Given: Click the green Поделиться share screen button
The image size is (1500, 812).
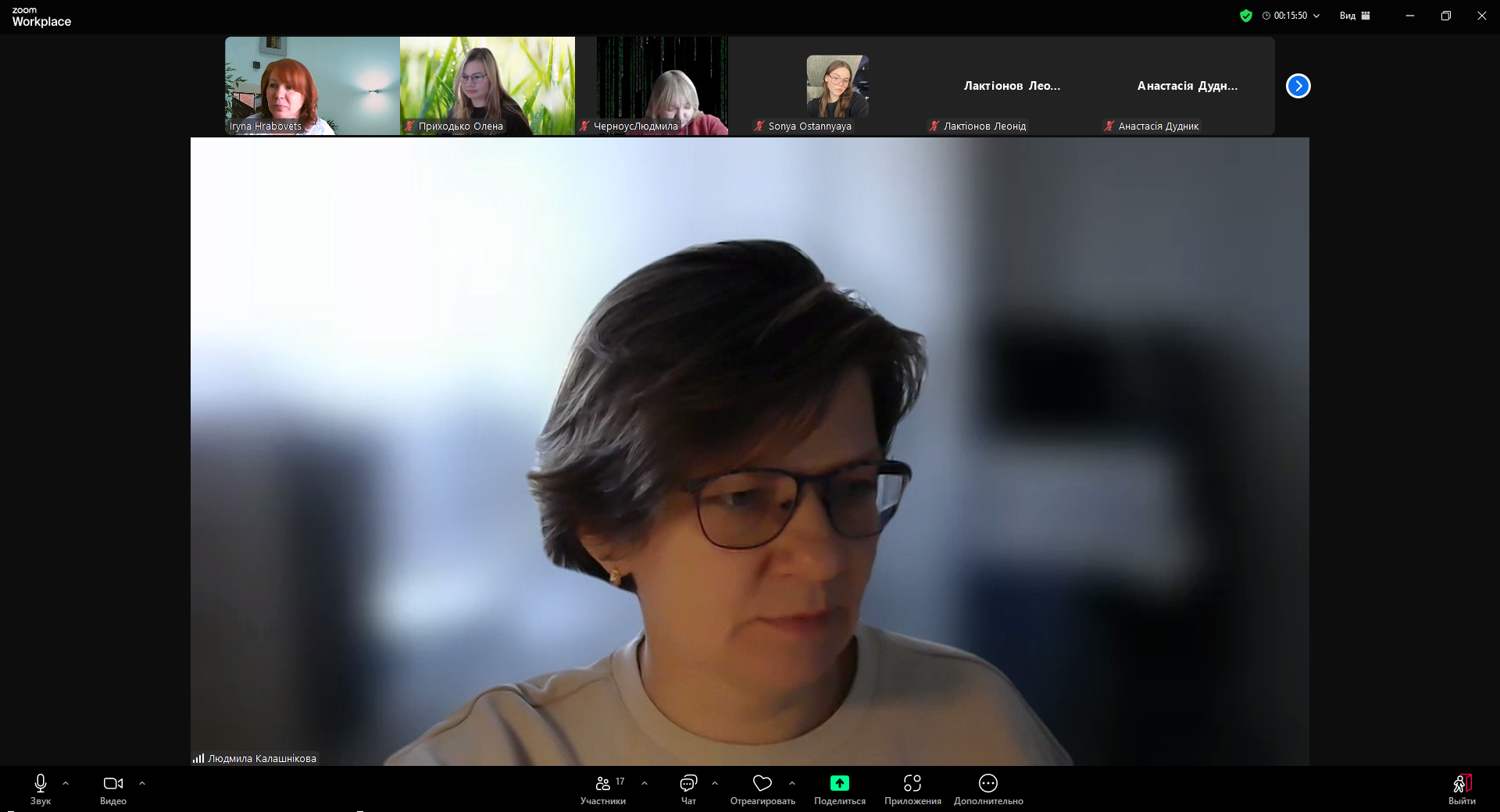Looking at the screenshot, I should 839,784.
